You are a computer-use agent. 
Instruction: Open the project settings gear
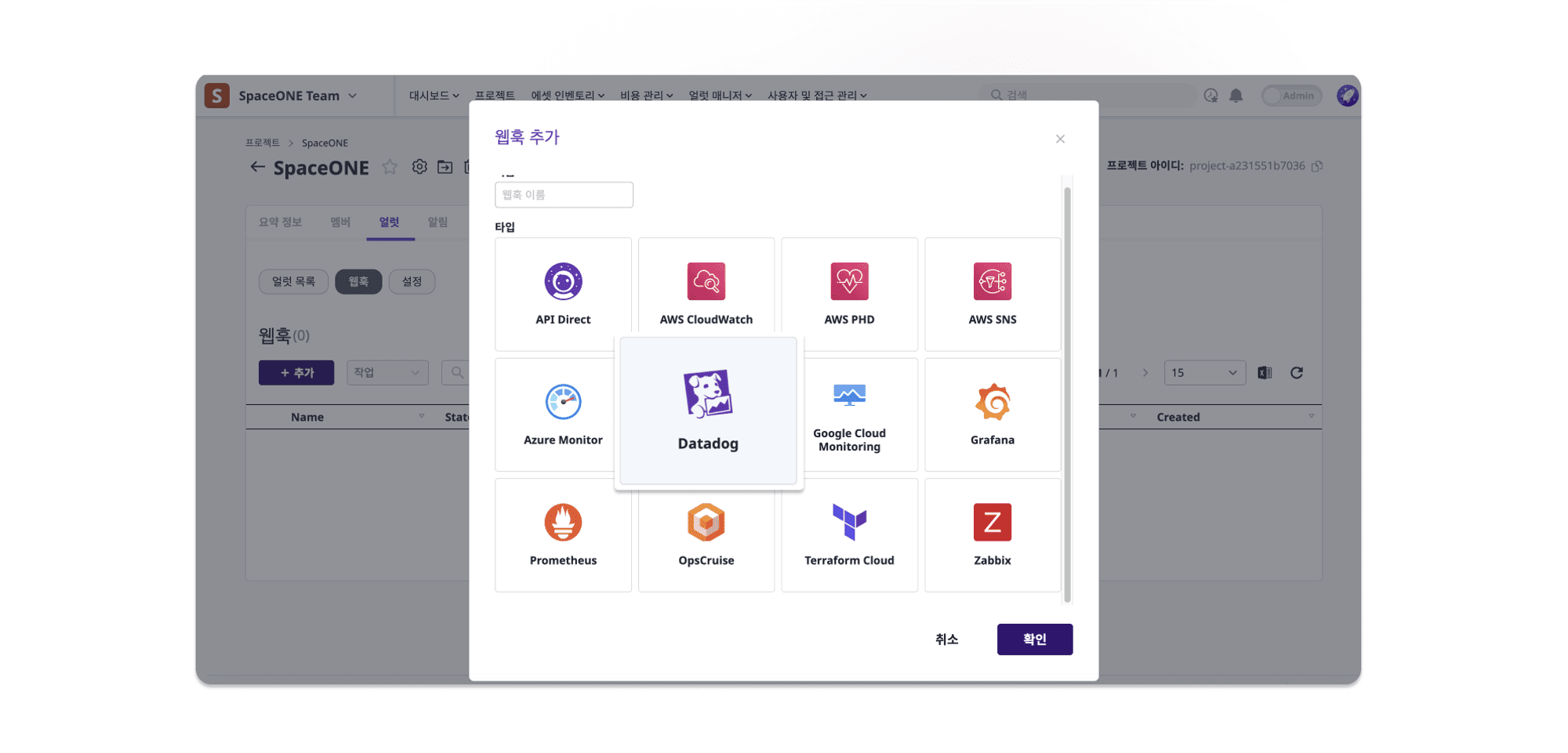(419, 167)
